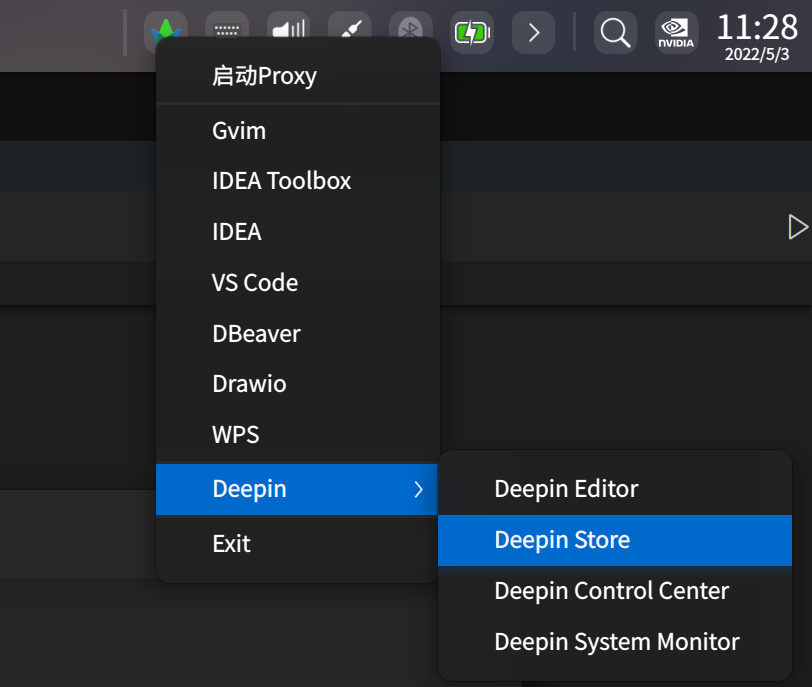Expand the Deepin submenu arrow

418,489
